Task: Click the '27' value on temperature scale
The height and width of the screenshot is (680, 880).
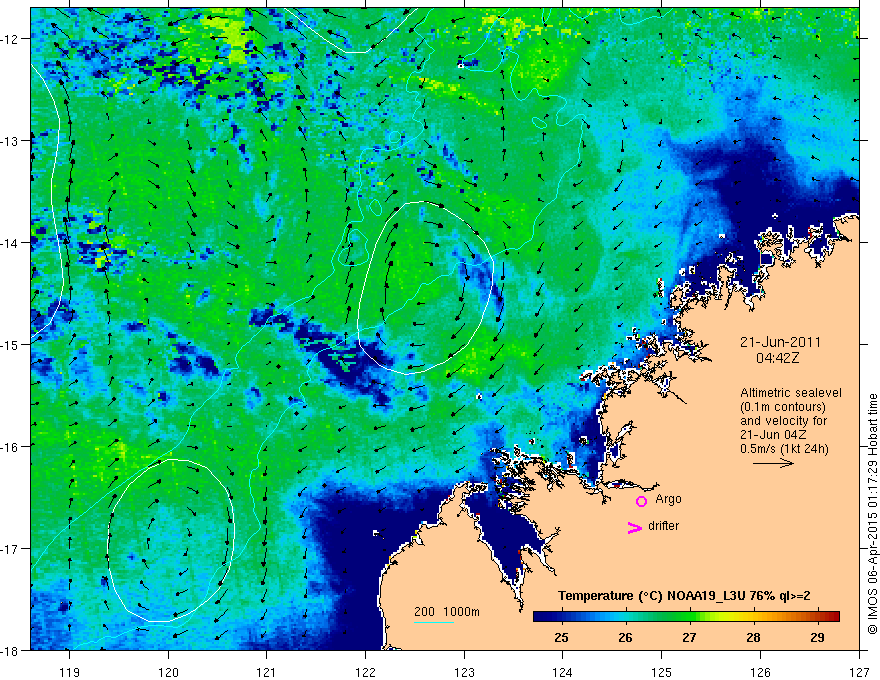Action: (x=689, y=638)
